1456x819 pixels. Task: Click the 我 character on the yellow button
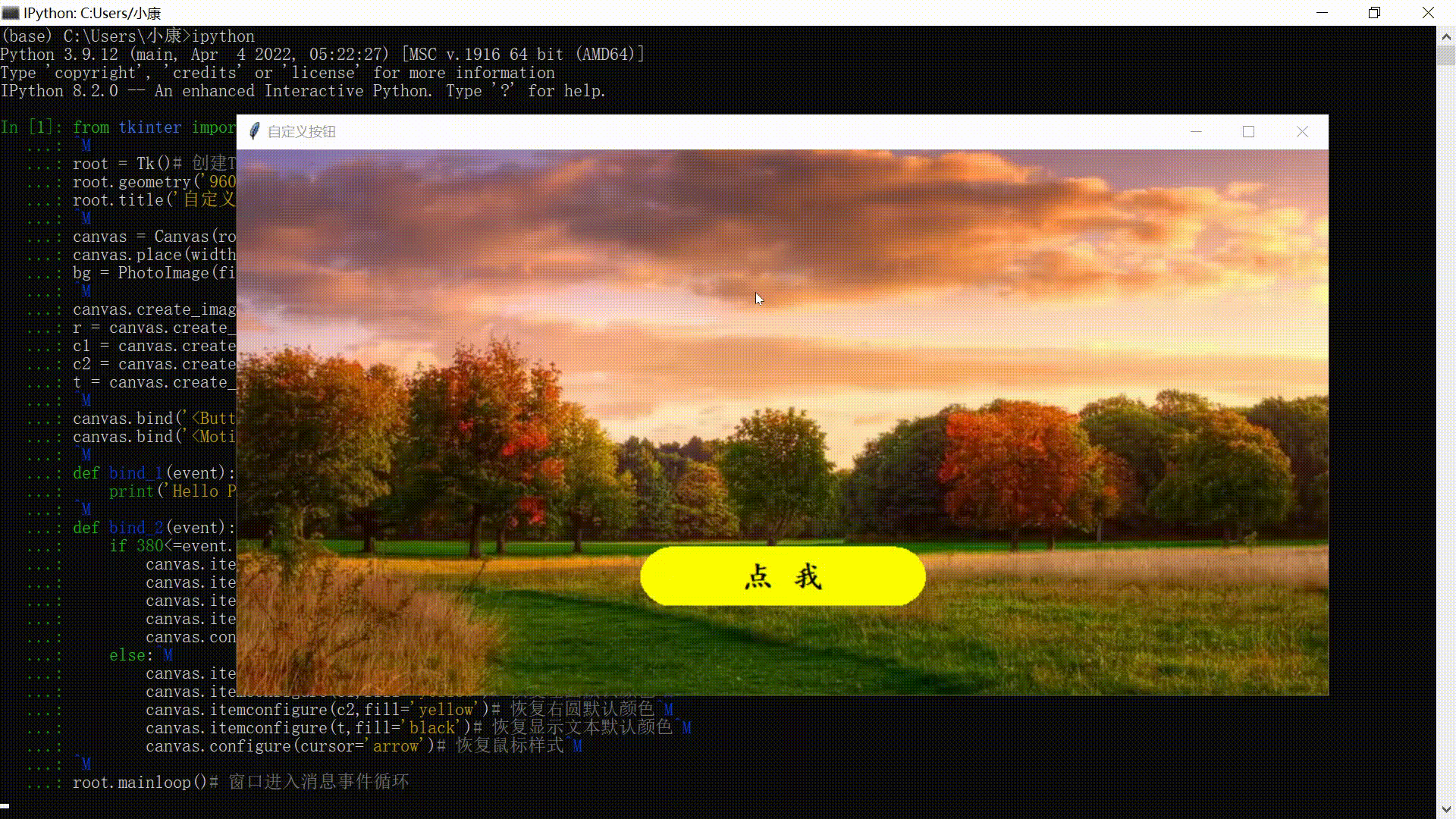tap(808, 577)
